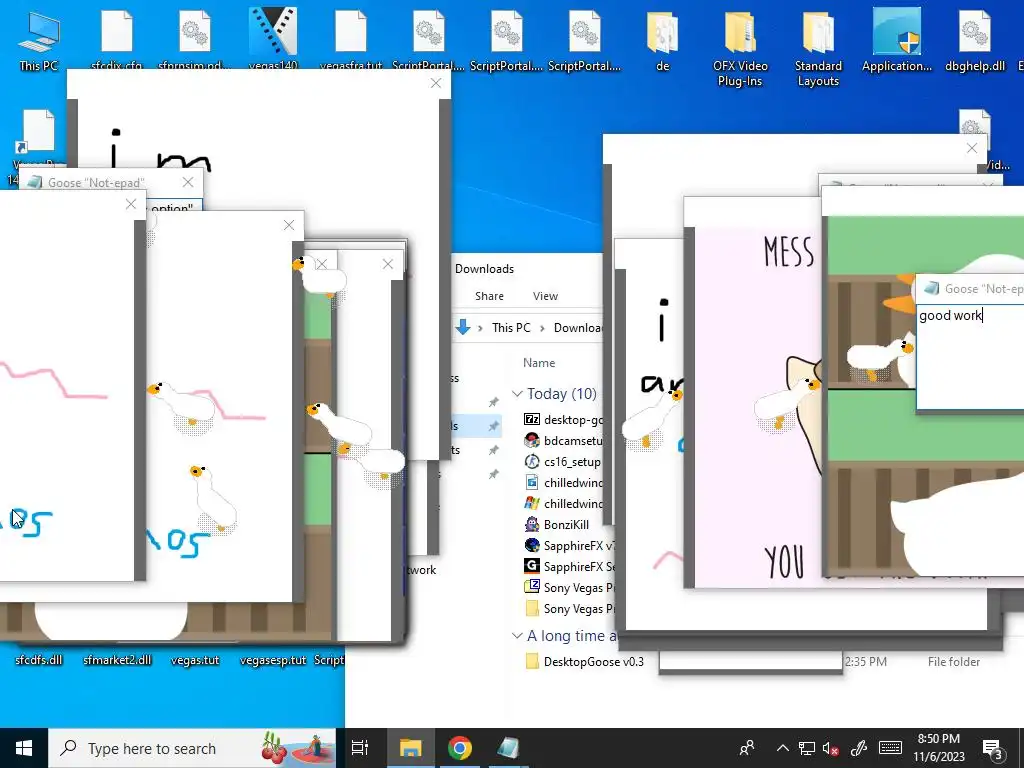Click in the 'good work' Goose Not-epad text
The height and width of the screenshot is (768, 1024).
point(950,315)
